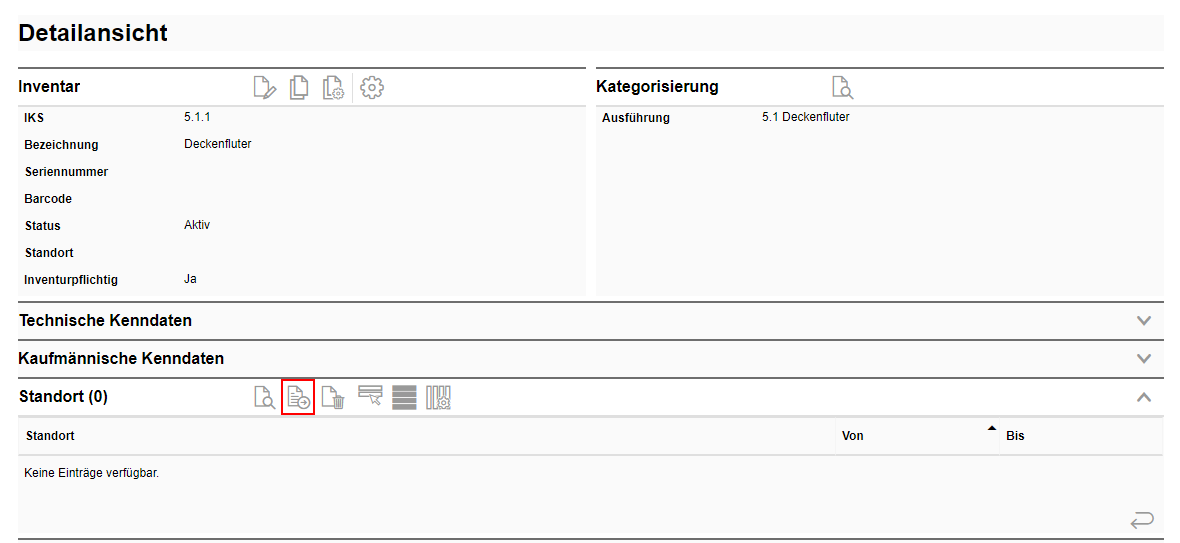Click the edit document icon in Inventar

click(264, 88)
